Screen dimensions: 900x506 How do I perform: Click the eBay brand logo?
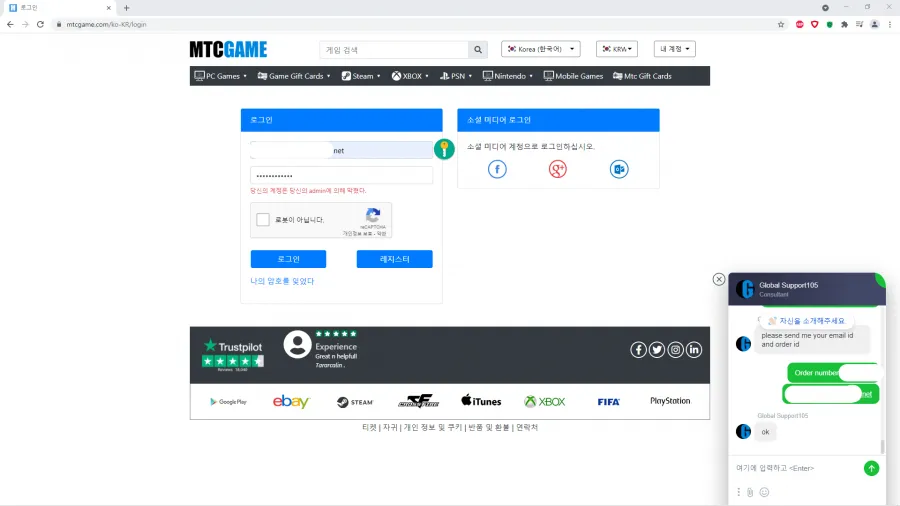coord(291,401)
